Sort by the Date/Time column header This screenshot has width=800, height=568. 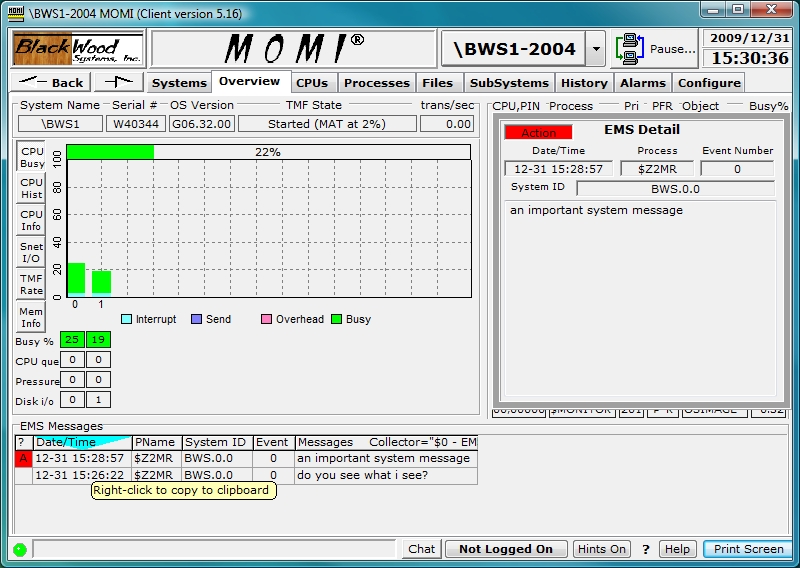click(x=82, y=442)
